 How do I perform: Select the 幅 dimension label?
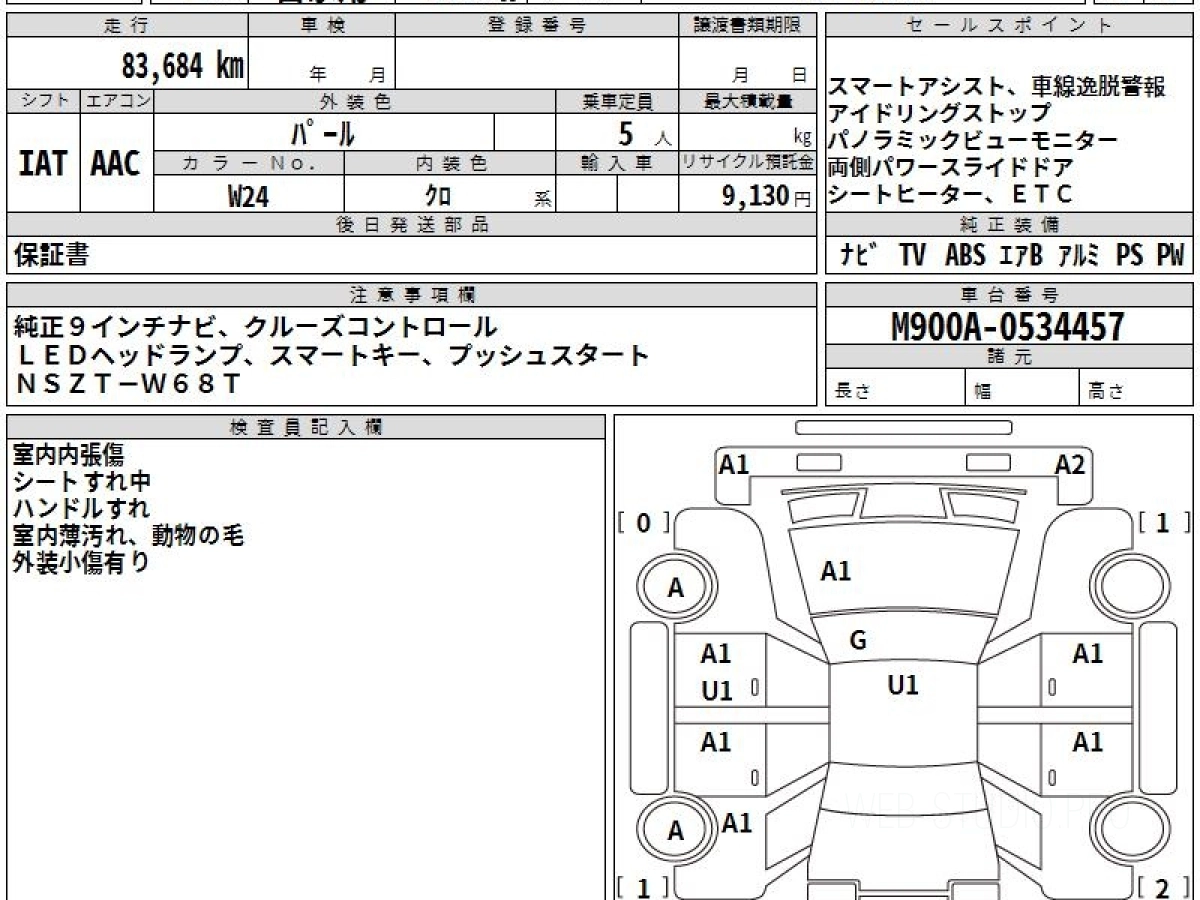point(983,392)
